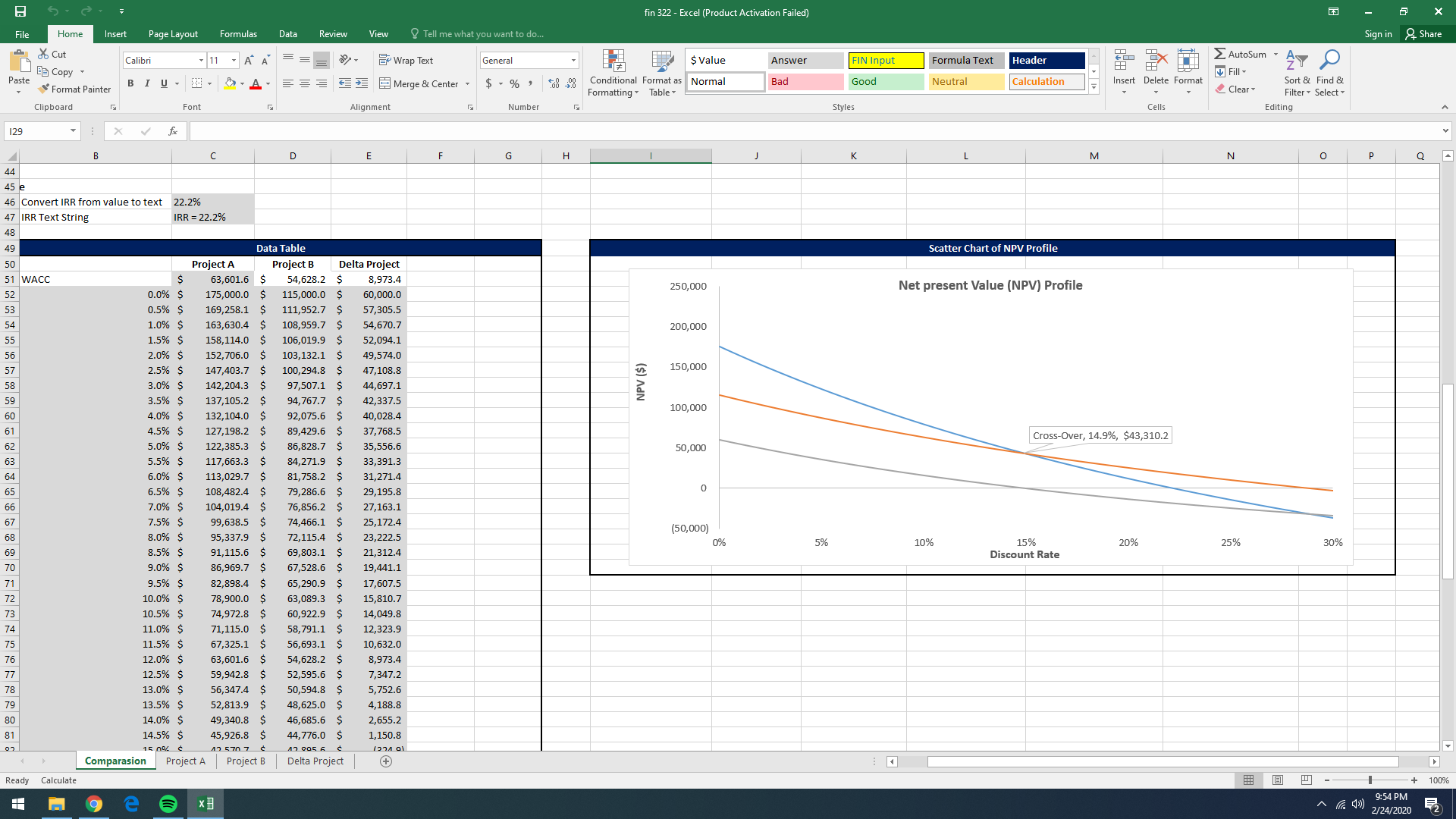Viewport: 1456px width, 819px height.
Task: Switch to Page Break Preview view
Action: pos(1306,780)
